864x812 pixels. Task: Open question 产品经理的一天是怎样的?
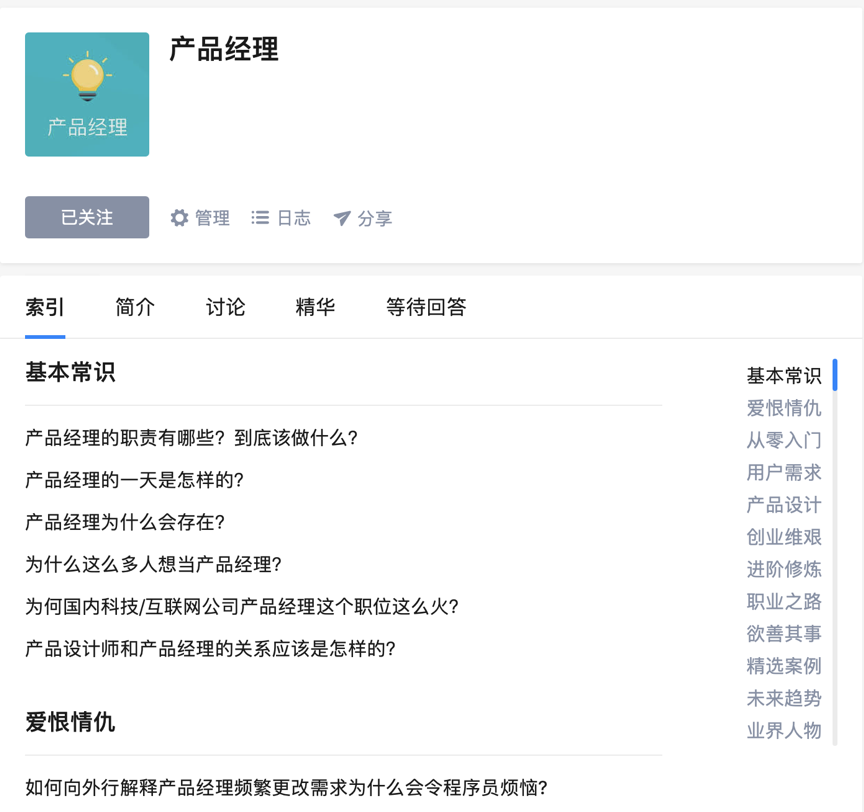point(134,480)
